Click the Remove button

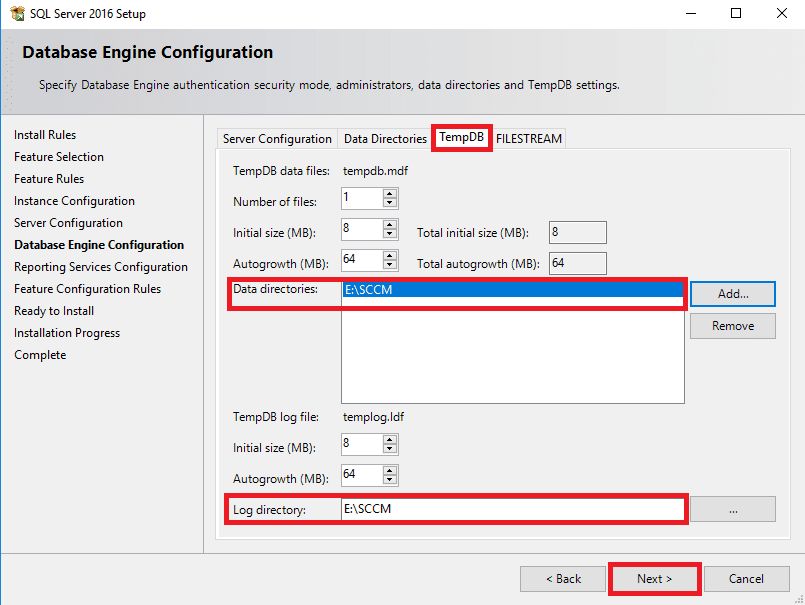(733, 326)
